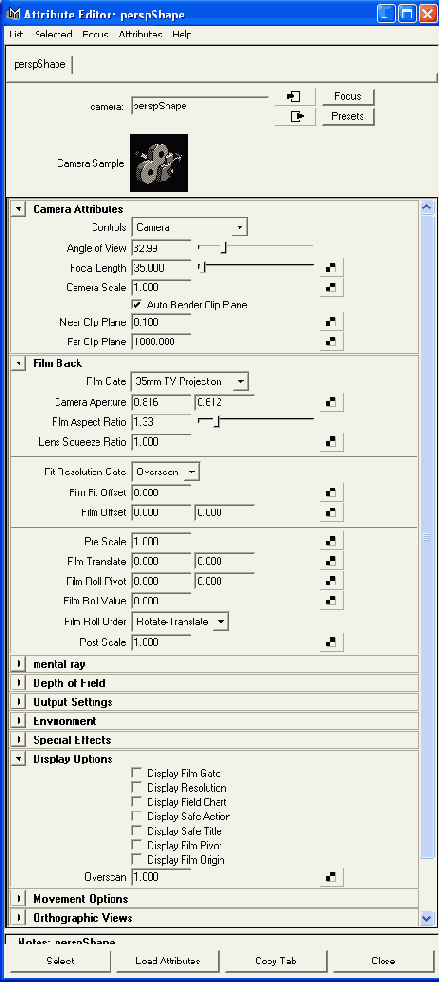Click the input connection arrow icon beside camera name
This screenshot has width=439, height=982.
(x=293, y=96)
